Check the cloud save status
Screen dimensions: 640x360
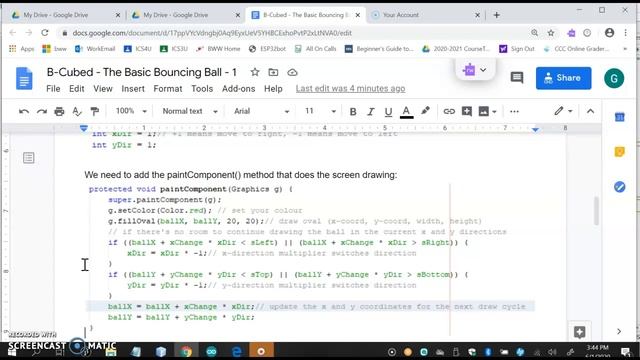tap(292, 72)
